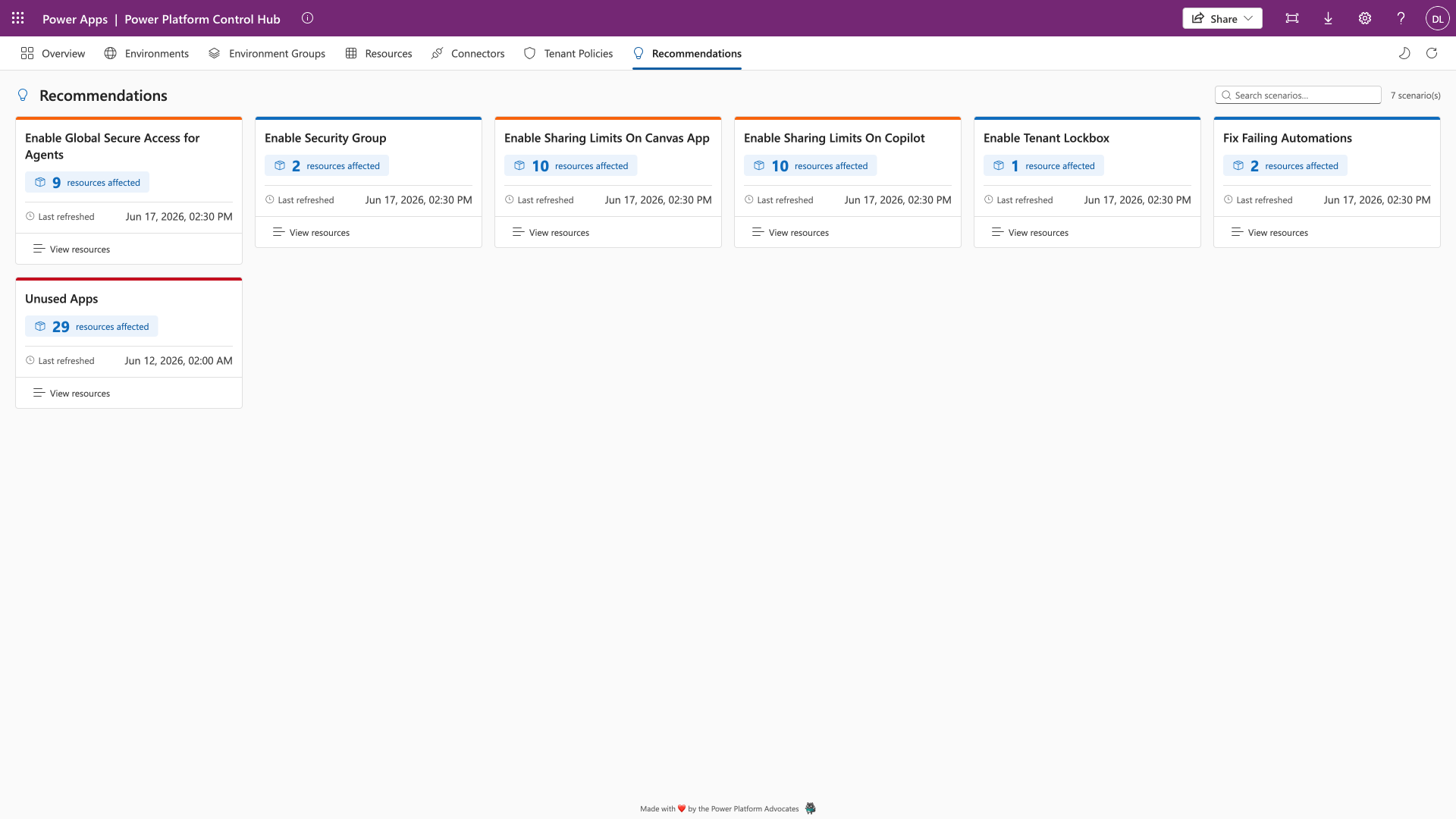Click the Resources table icon
Viewport: 1456px width, 819px height.
tap(351, 53)
